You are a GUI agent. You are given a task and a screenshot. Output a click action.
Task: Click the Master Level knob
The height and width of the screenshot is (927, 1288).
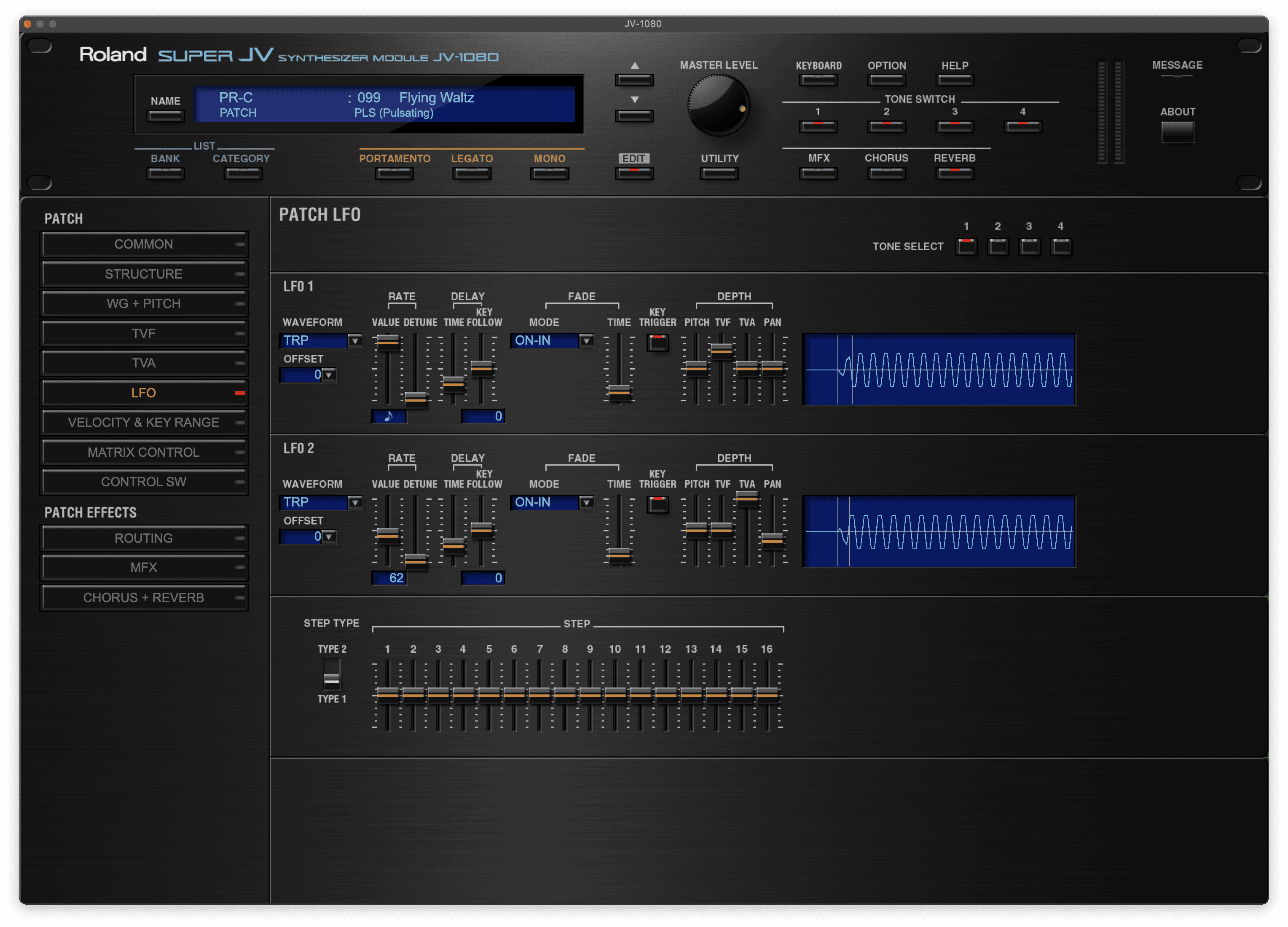click(x=719, y=106)
